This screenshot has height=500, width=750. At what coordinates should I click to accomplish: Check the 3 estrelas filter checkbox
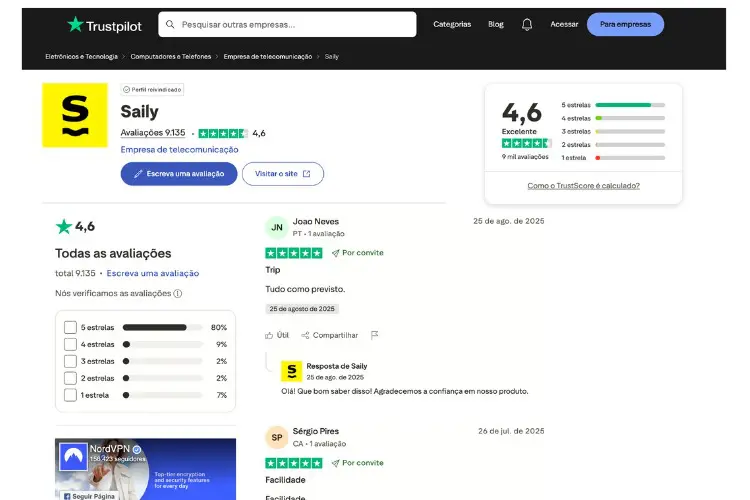pyautogui.click(x=70, y=361)
